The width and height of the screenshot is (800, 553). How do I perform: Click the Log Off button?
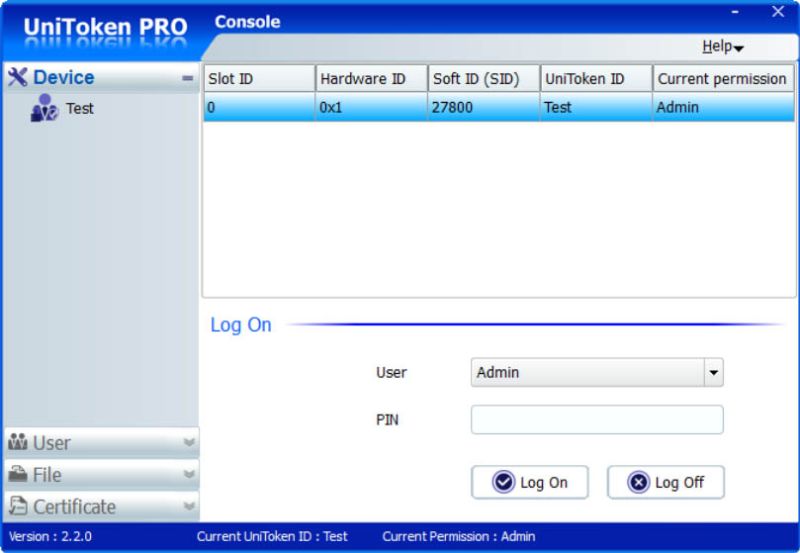665,482
